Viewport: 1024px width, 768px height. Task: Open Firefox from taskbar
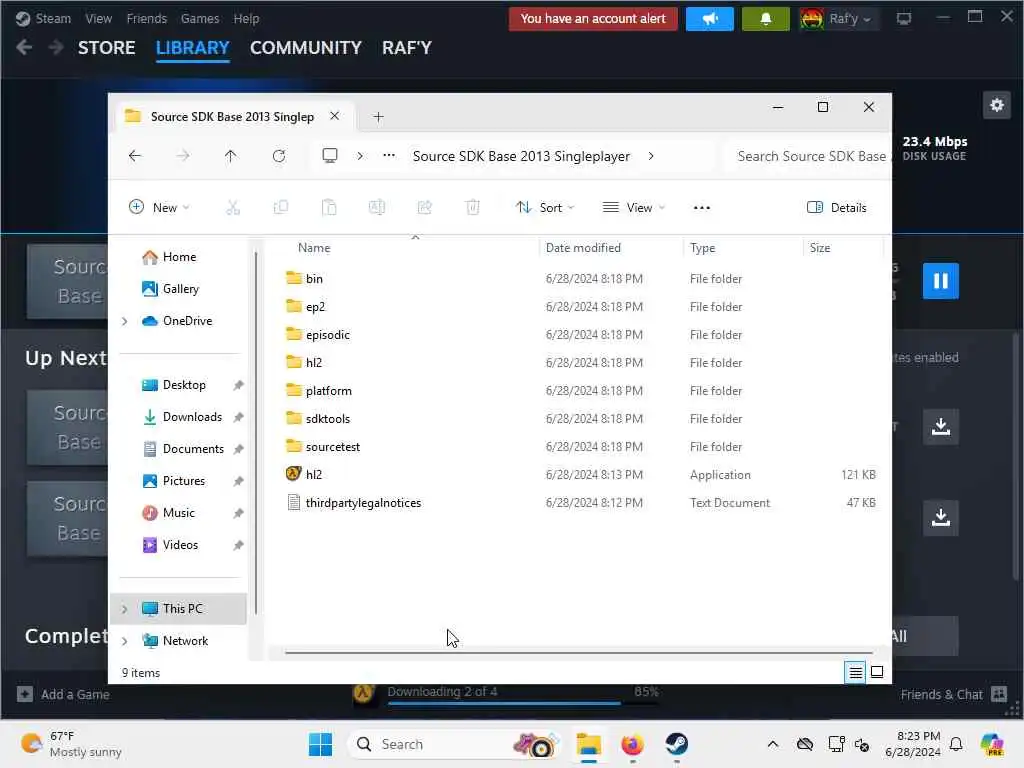click(632, 744)
